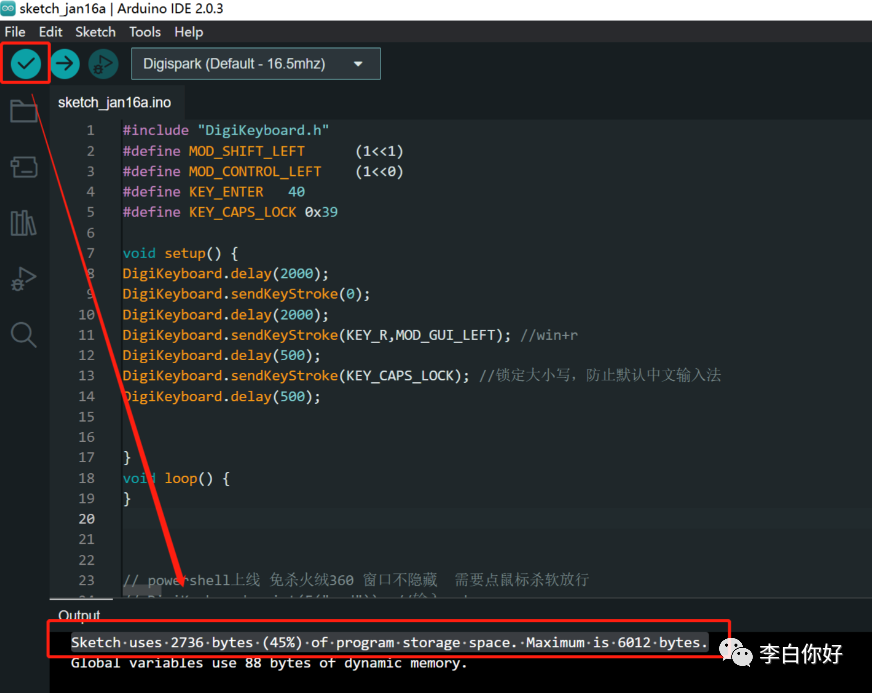Click the #include "DigiKeyboard.h" line
Viewport: 872px width, 693px height.
pyautogui.click(x=226, y=131)
